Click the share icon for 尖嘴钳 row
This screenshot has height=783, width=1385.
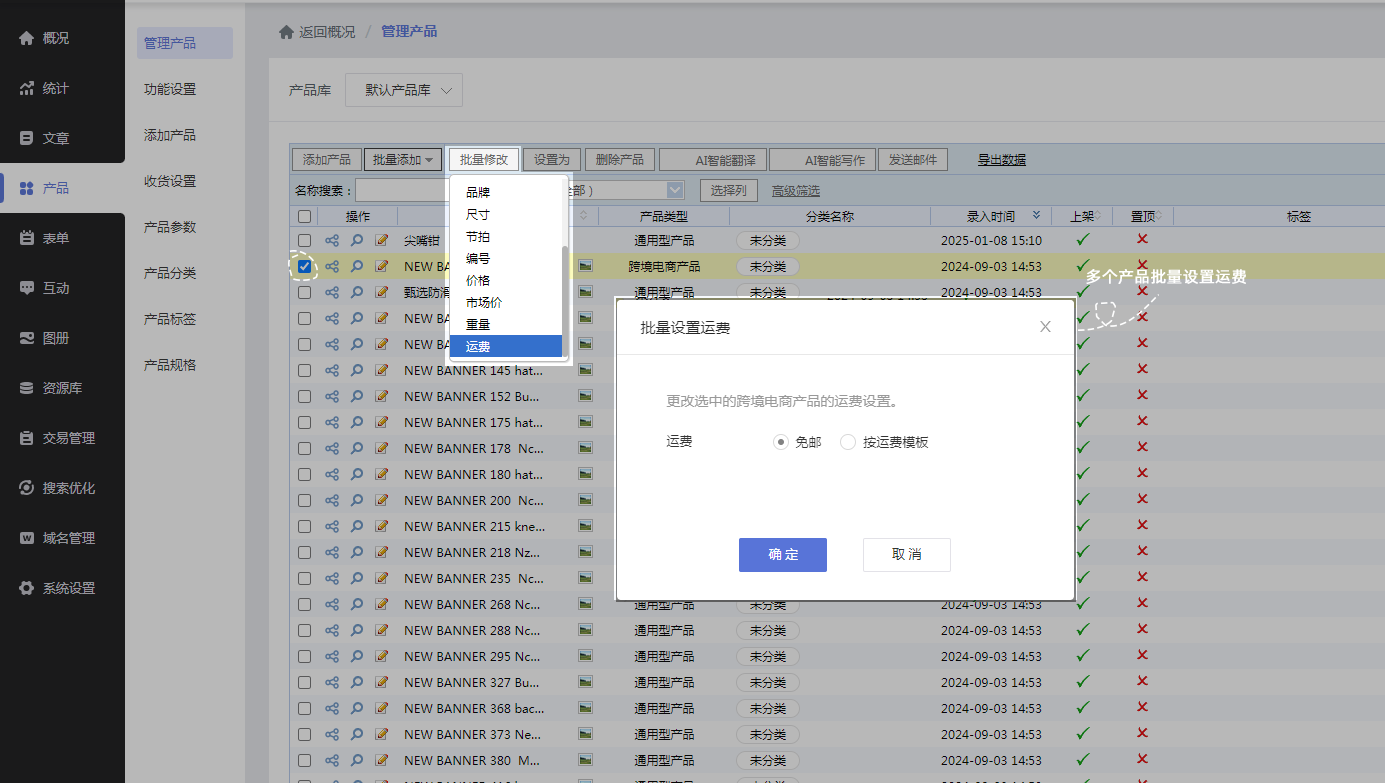tap(332, 241)
